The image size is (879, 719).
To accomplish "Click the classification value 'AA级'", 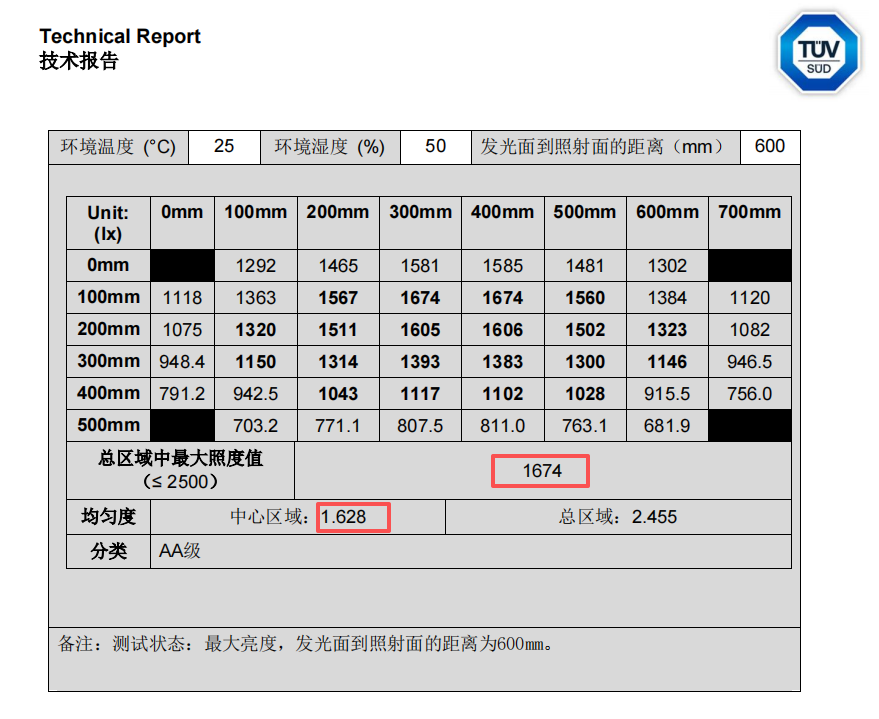I will point(179,551).
